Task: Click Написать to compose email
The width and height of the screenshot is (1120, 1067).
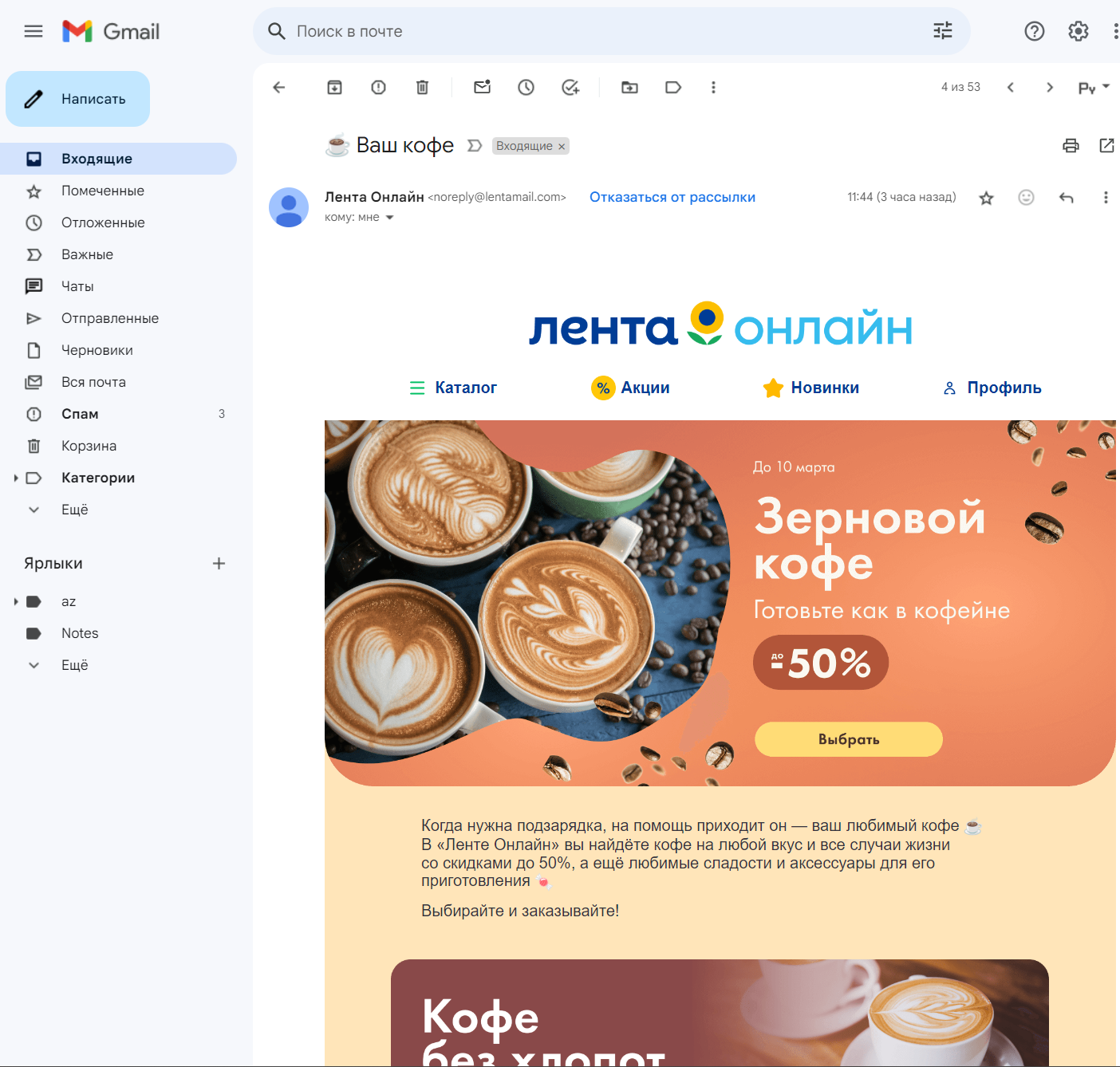Action: (77, 99)
